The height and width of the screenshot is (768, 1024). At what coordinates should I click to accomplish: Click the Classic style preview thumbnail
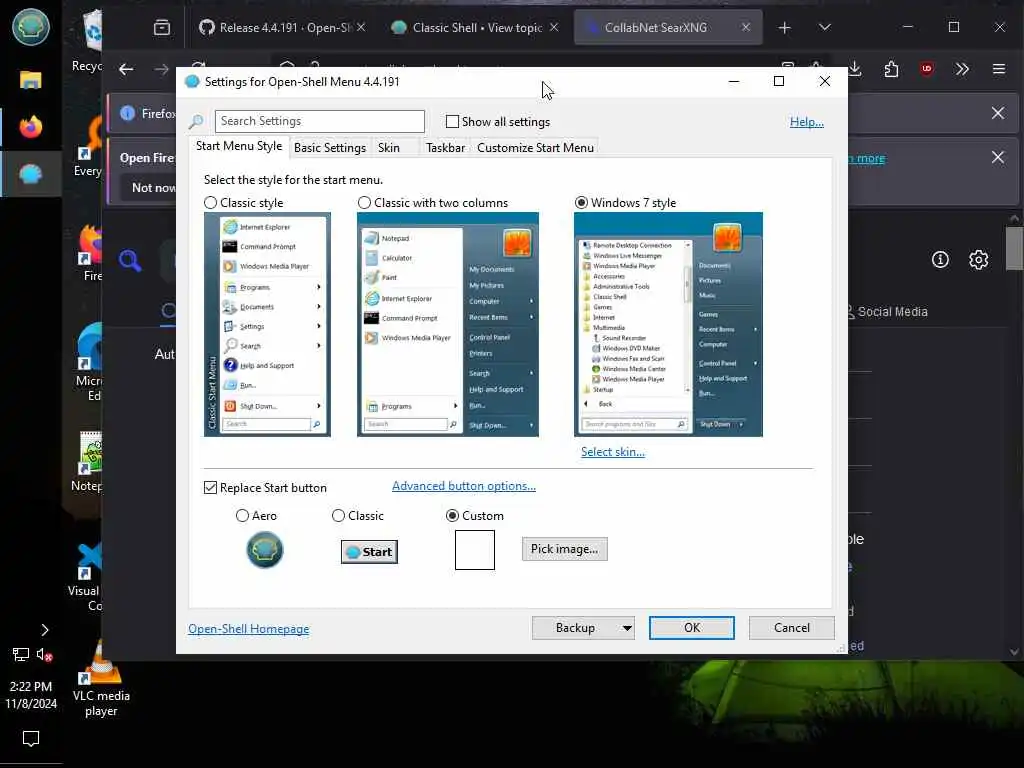tap(267, 325)
